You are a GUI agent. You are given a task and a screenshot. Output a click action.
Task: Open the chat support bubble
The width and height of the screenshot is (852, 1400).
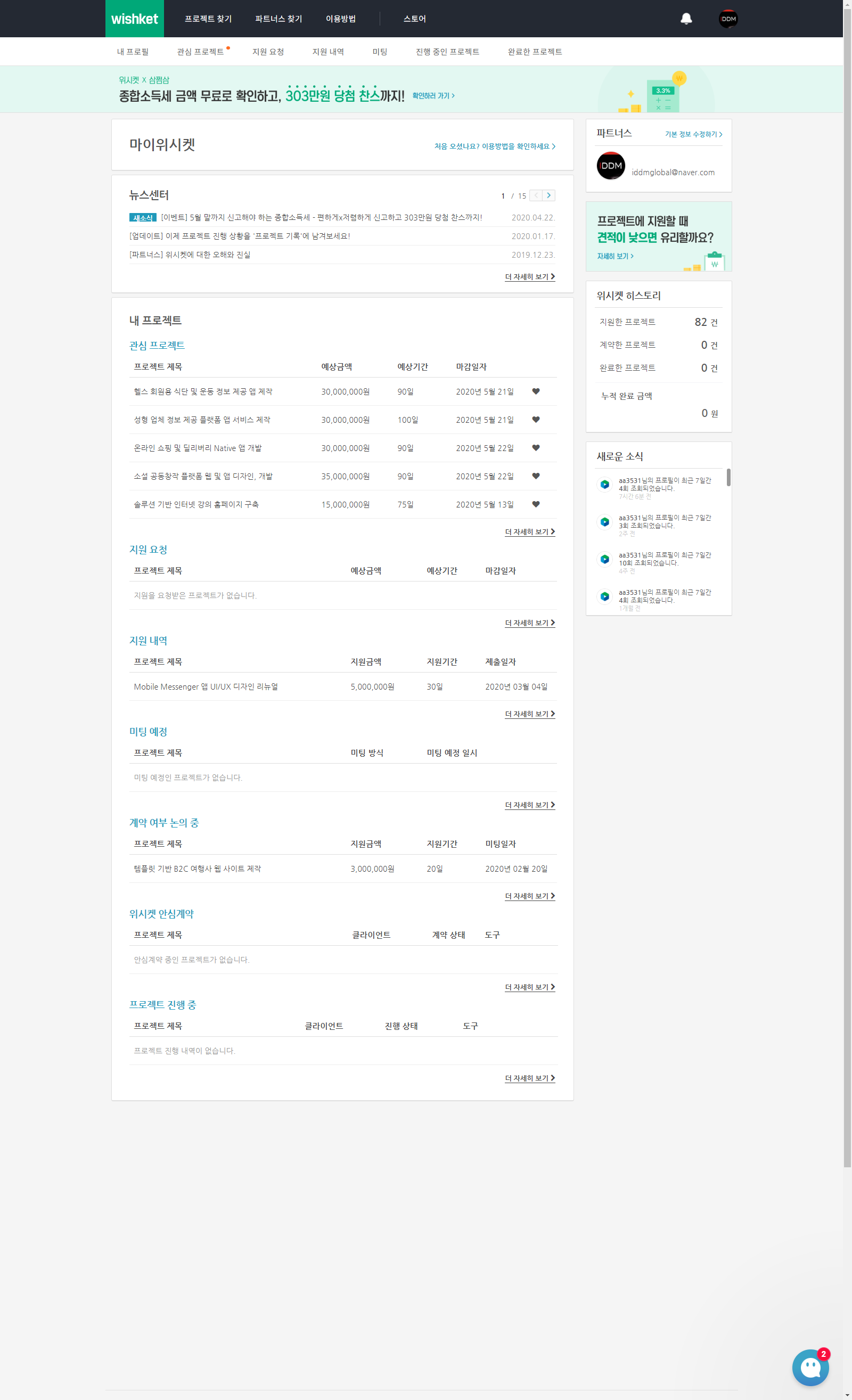(810, 1367)
